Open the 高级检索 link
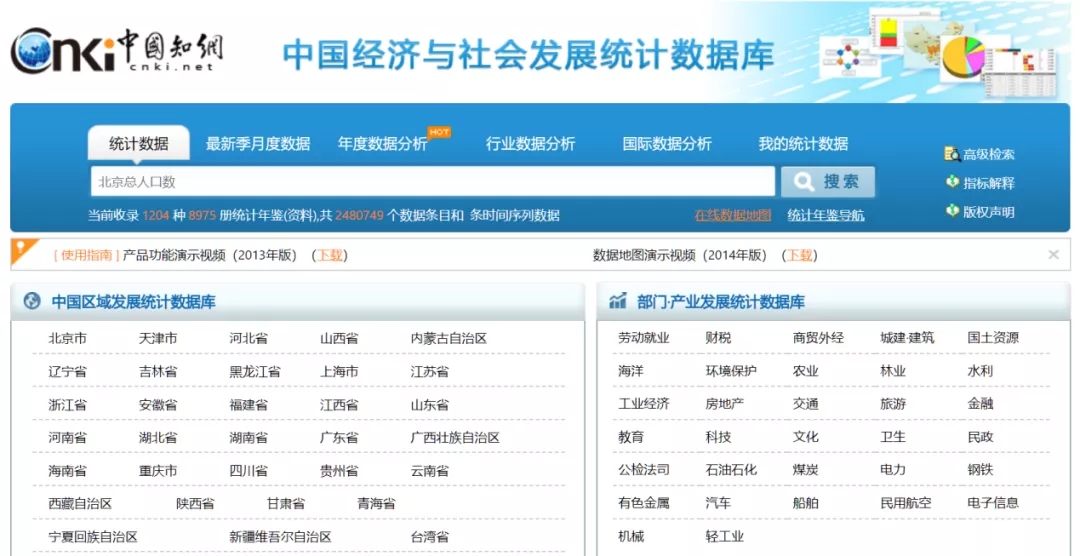Screen dimensions: 1080x556 tap(988, 154)
